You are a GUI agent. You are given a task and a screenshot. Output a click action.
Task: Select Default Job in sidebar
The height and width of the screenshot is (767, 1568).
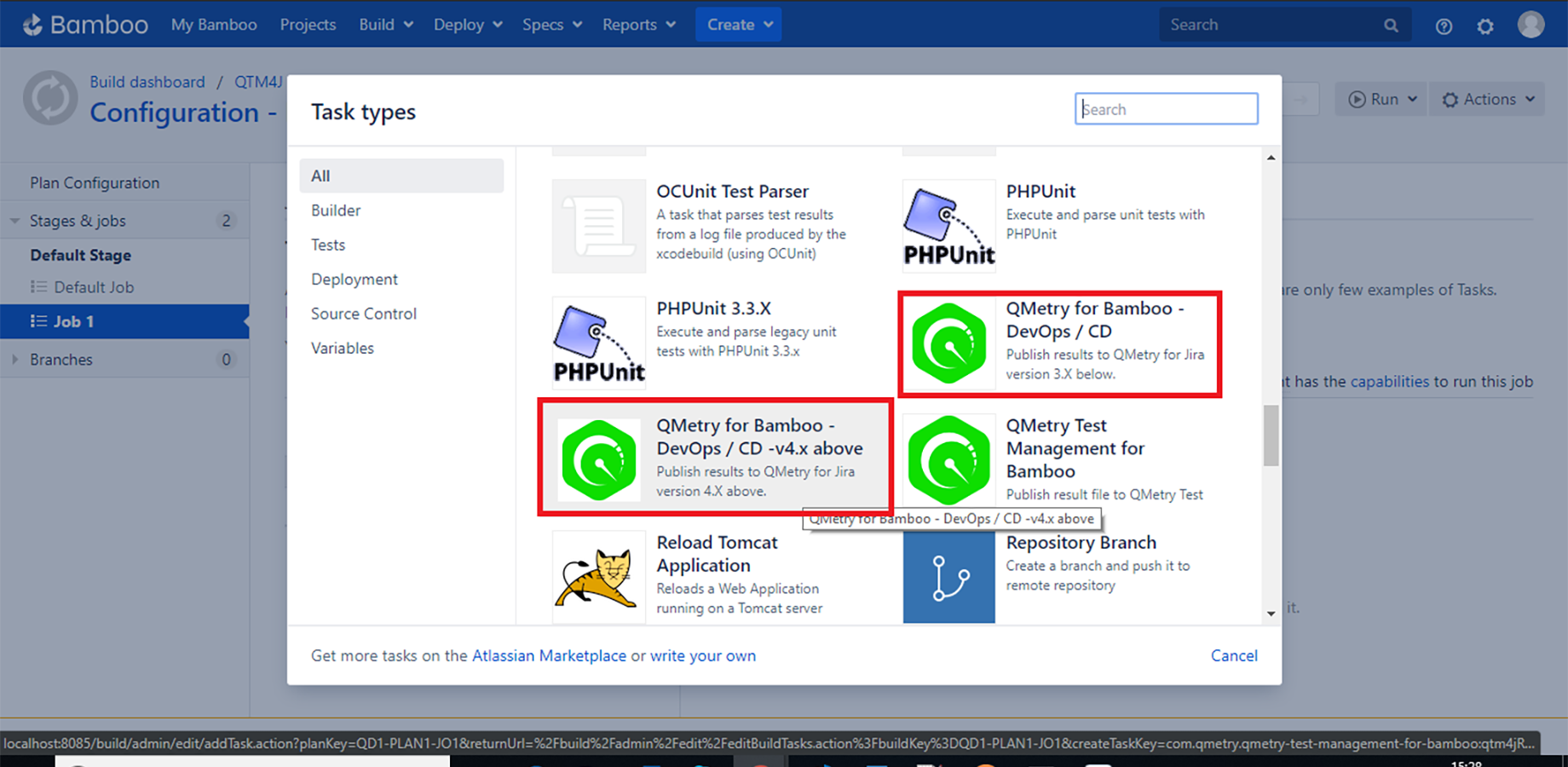pyautogui.click(x=94, y=287)
